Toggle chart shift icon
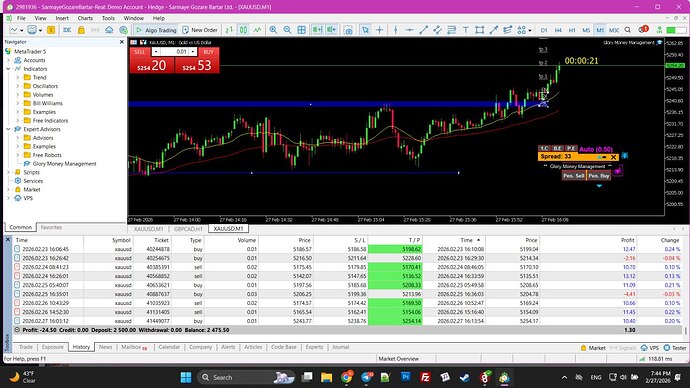This screenshot has height=388, width=690. 331,30
